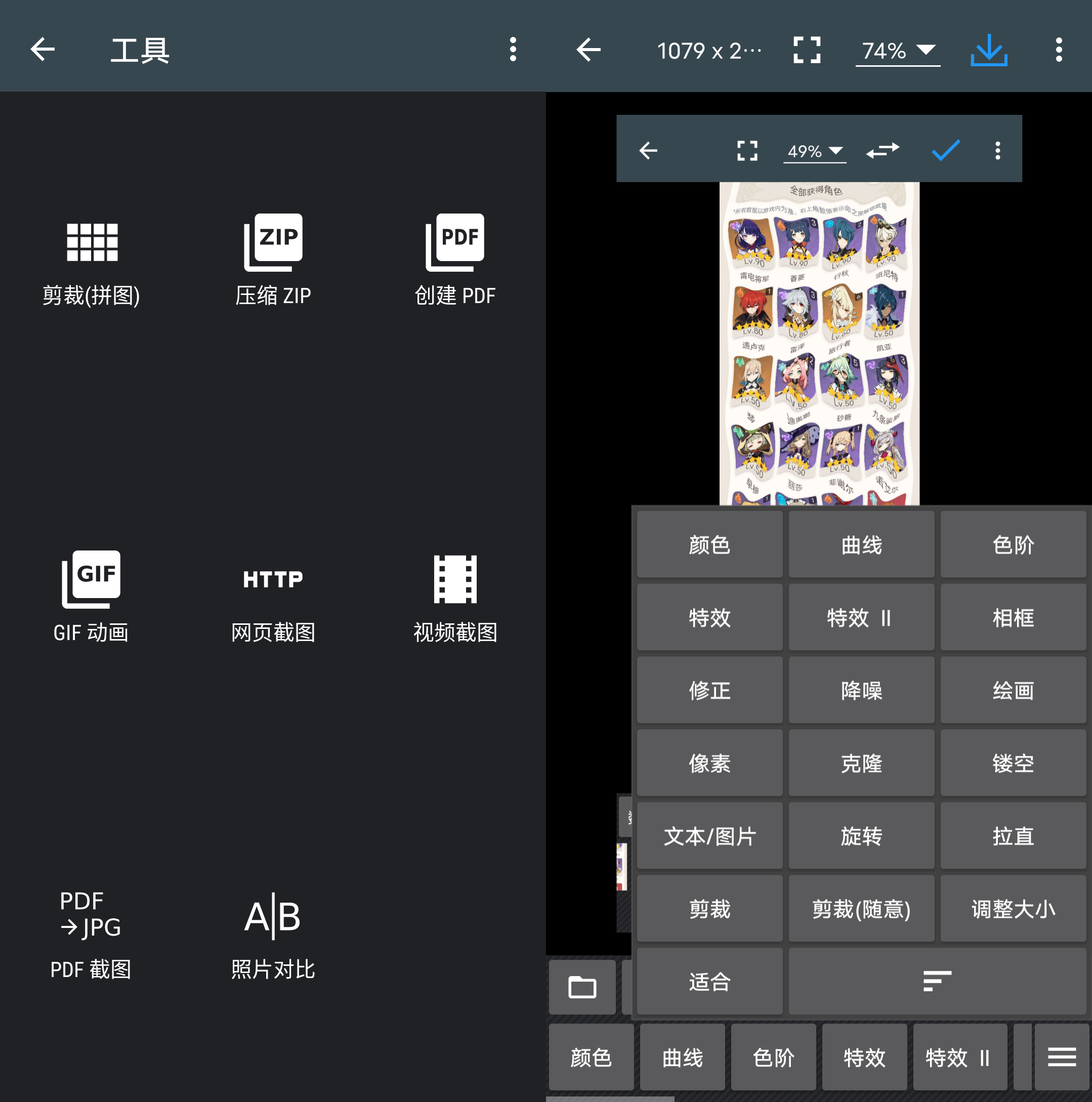The height and width of the screenshot is (1102, 1092).
Task: Tap 颜色 in the bottom toolbar
Action: point(591,1057)
